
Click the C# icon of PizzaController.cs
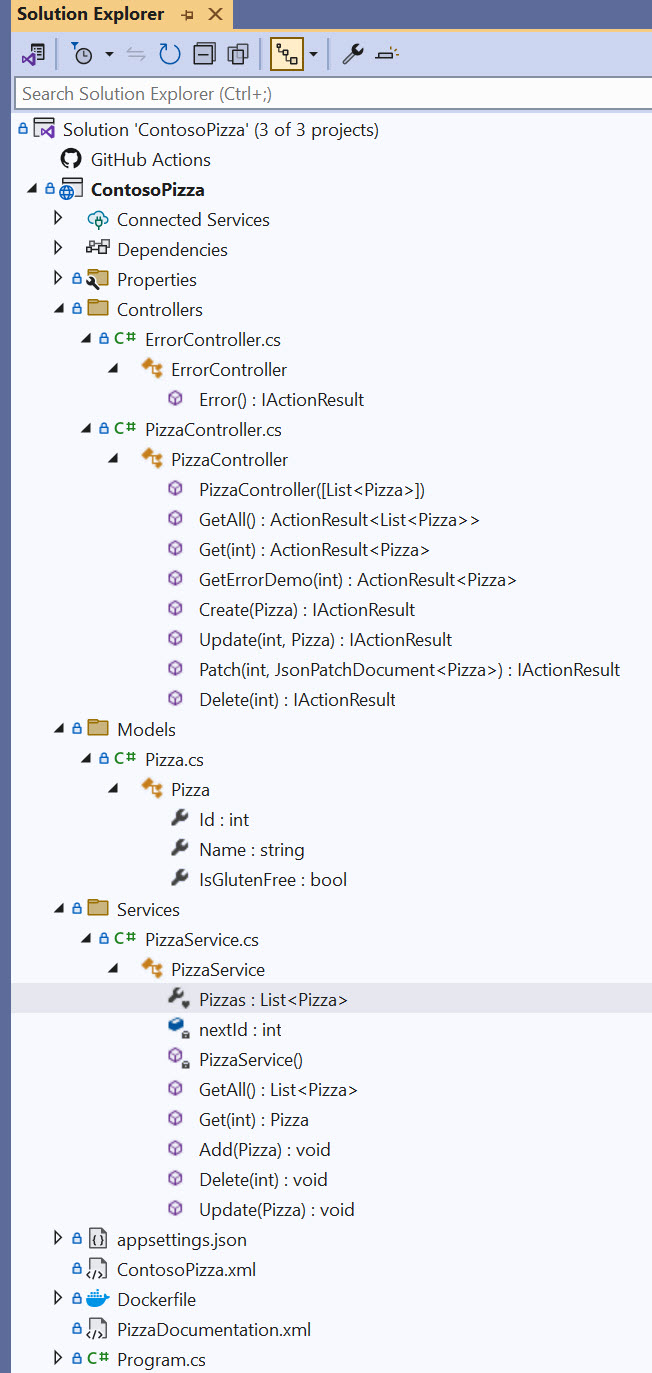[x=125, y=429]
